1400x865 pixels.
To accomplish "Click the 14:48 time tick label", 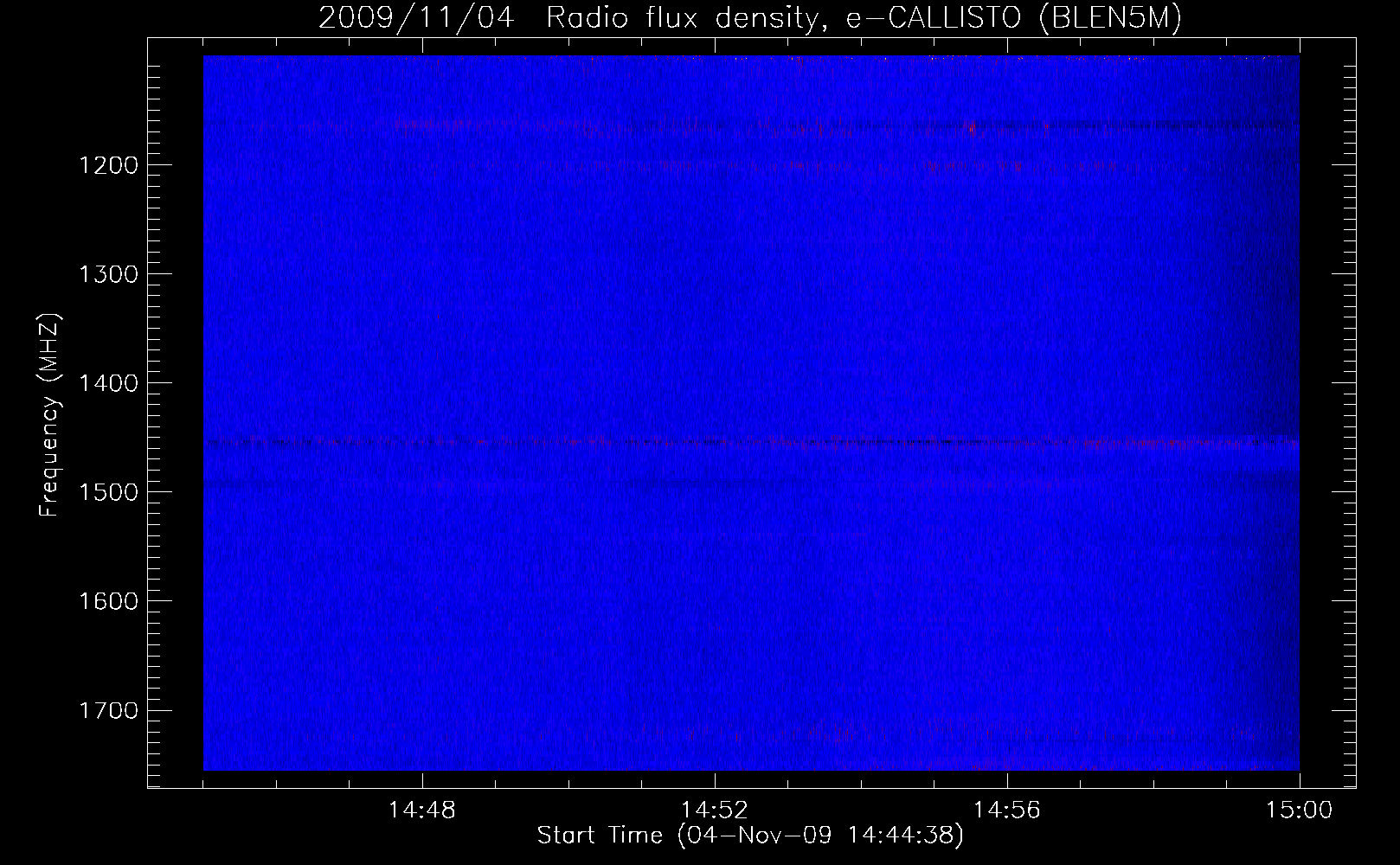I will coord(422,811).
